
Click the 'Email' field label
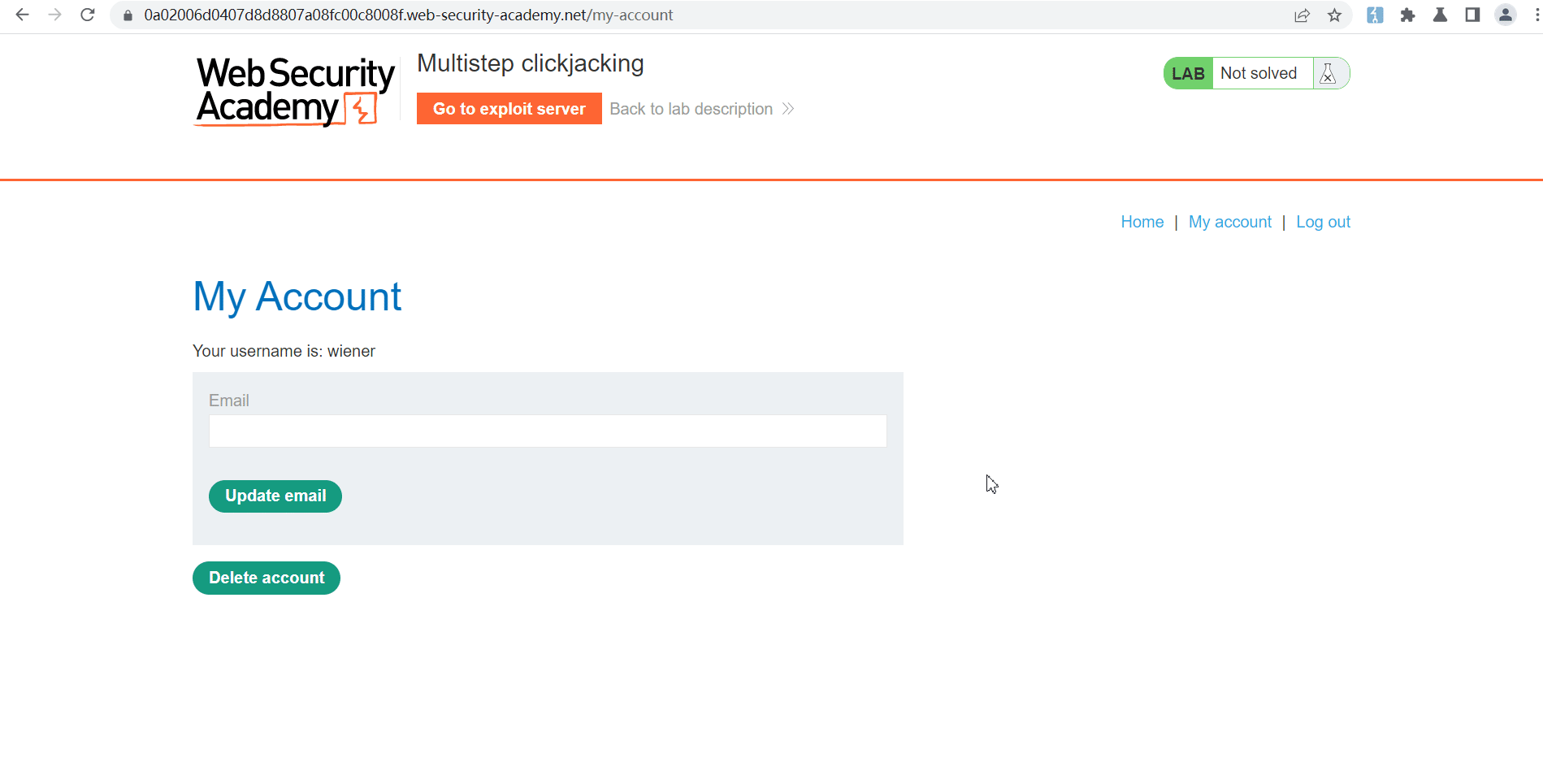pyautogui.click(x=229, y=401)
